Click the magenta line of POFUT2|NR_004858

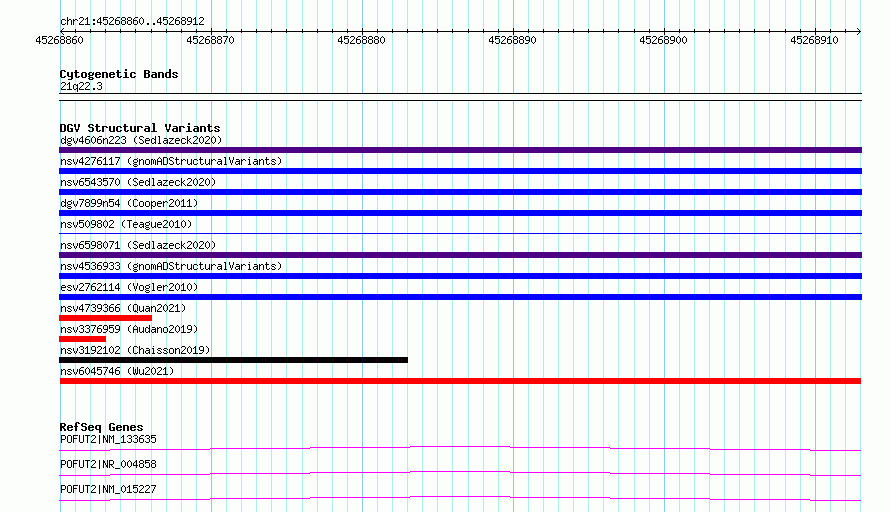[x=460, y=473]
